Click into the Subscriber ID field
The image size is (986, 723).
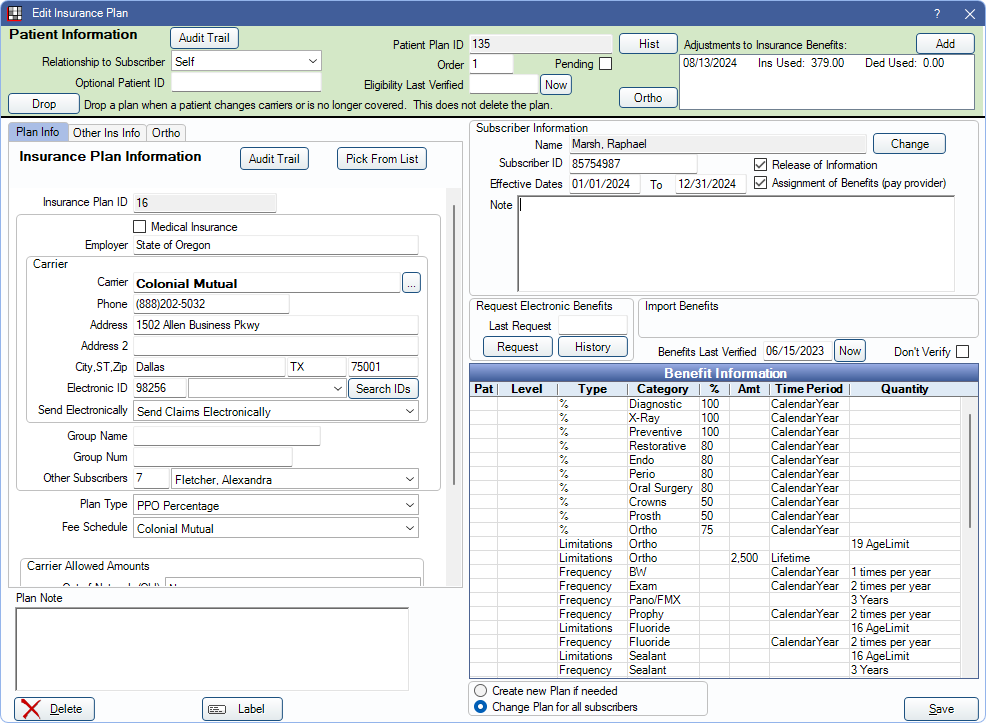tap(632, 164)
